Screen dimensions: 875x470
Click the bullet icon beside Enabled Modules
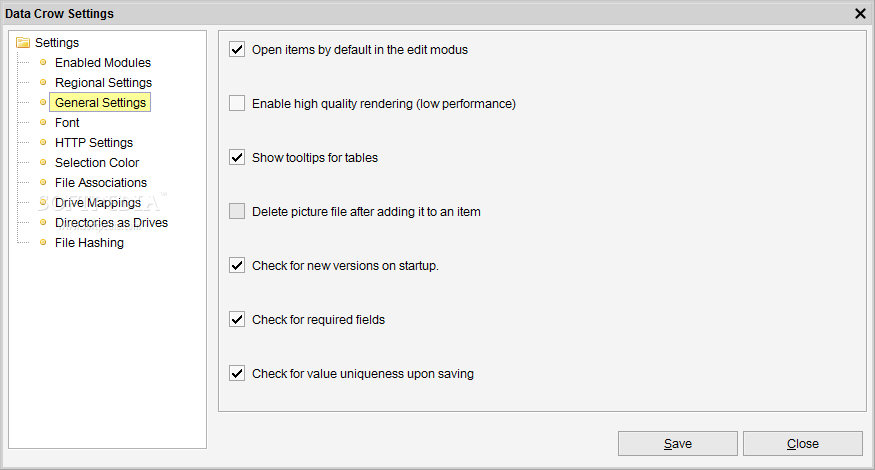(43, 63)
